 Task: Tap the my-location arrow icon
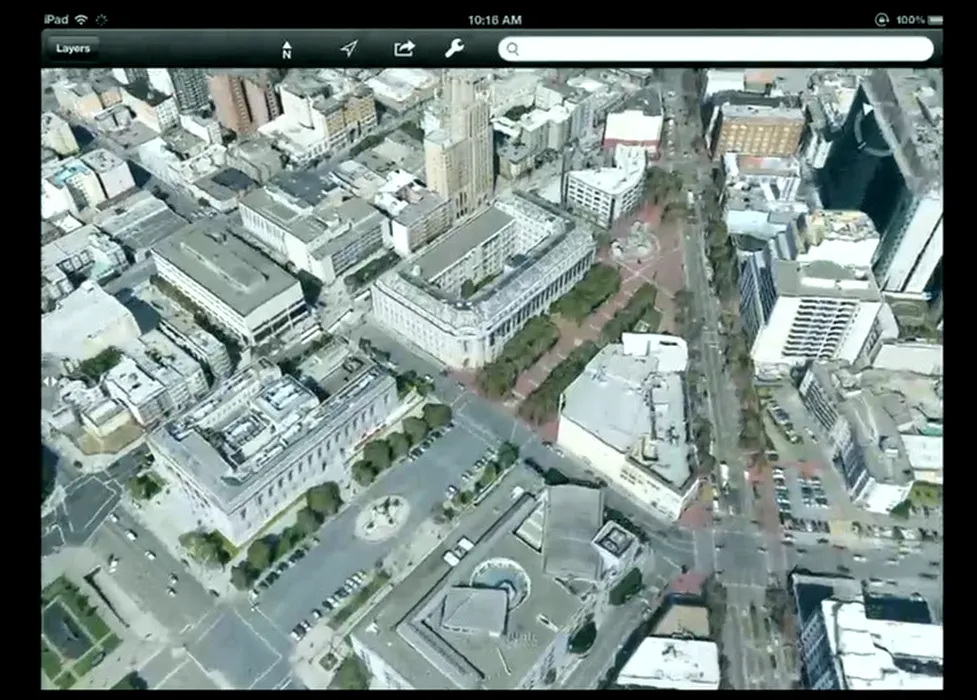pos(349,48)
